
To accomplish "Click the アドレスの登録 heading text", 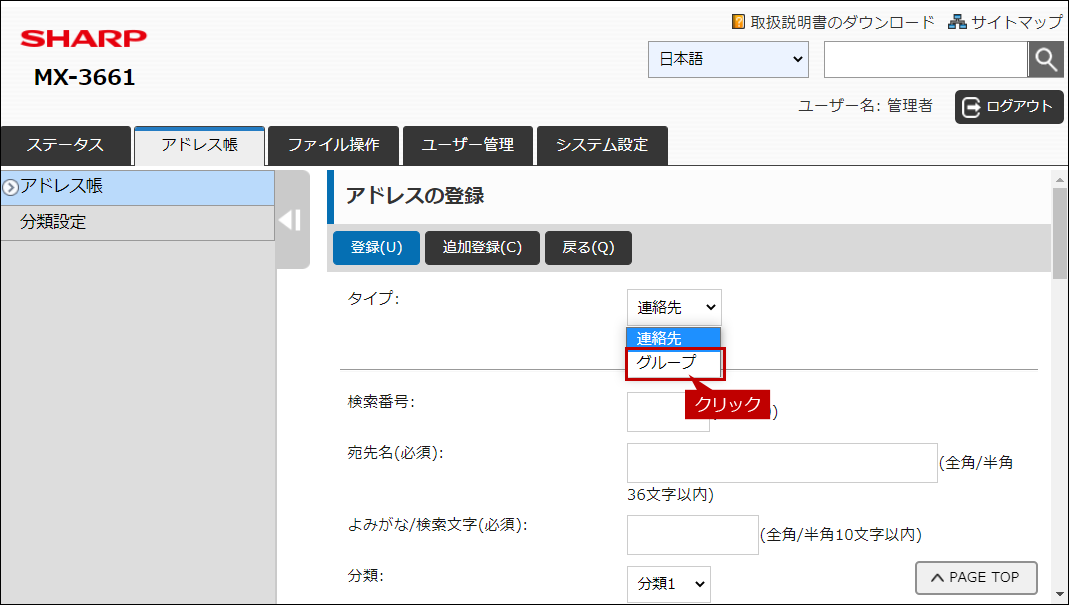I will [415, 196].
